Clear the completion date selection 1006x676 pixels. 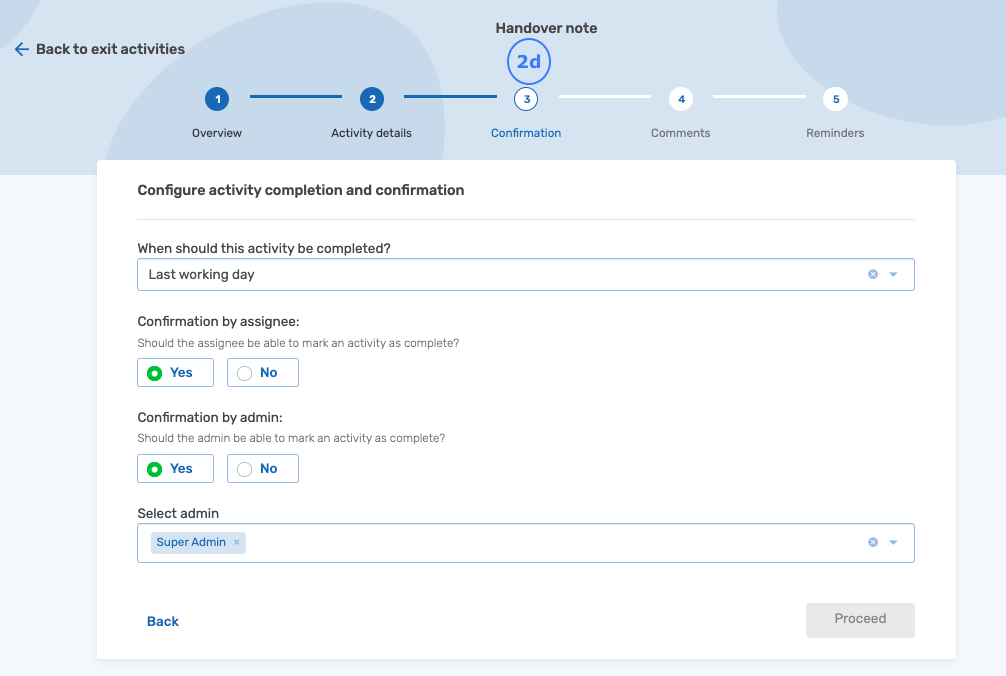872,274
